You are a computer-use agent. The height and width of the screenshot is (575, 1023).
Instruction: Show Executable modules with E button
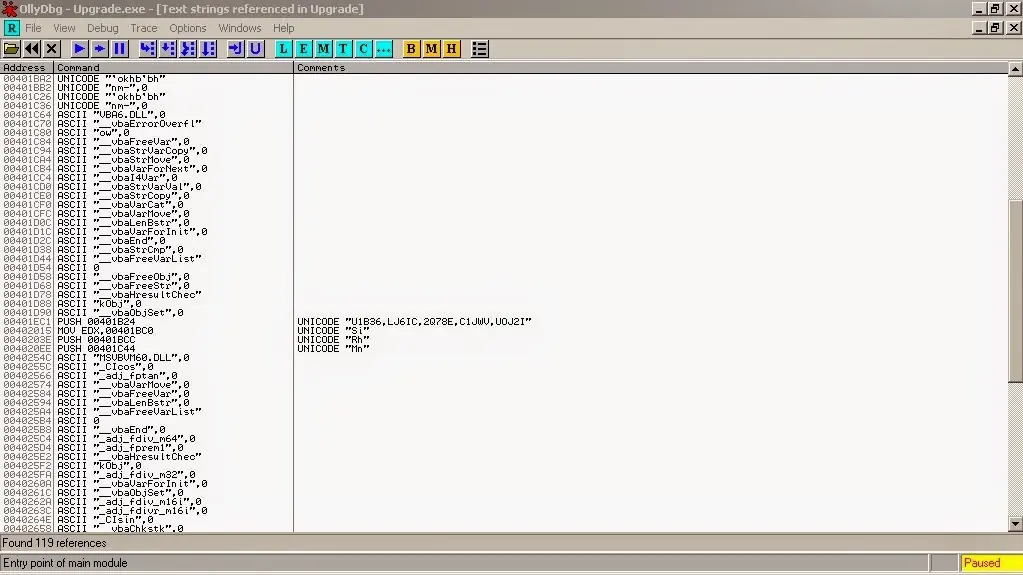coord(303,49)
